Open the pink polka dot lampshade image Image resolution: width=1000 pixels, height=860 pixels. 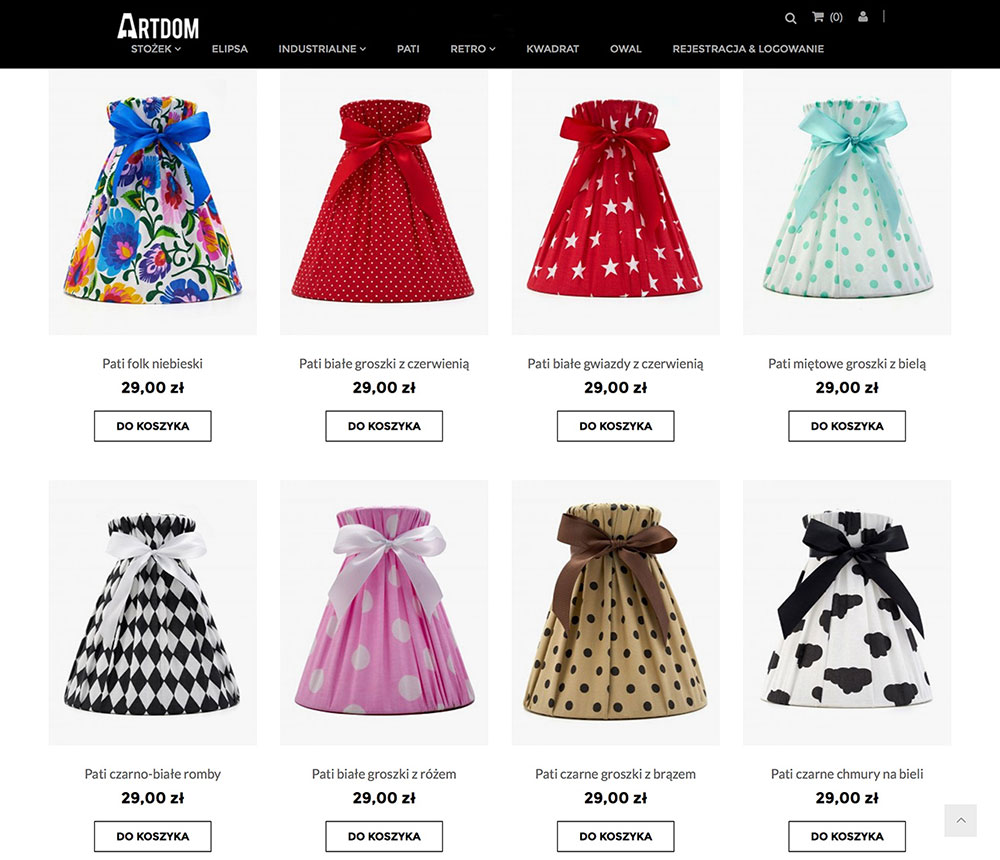[x=384, y=612]
